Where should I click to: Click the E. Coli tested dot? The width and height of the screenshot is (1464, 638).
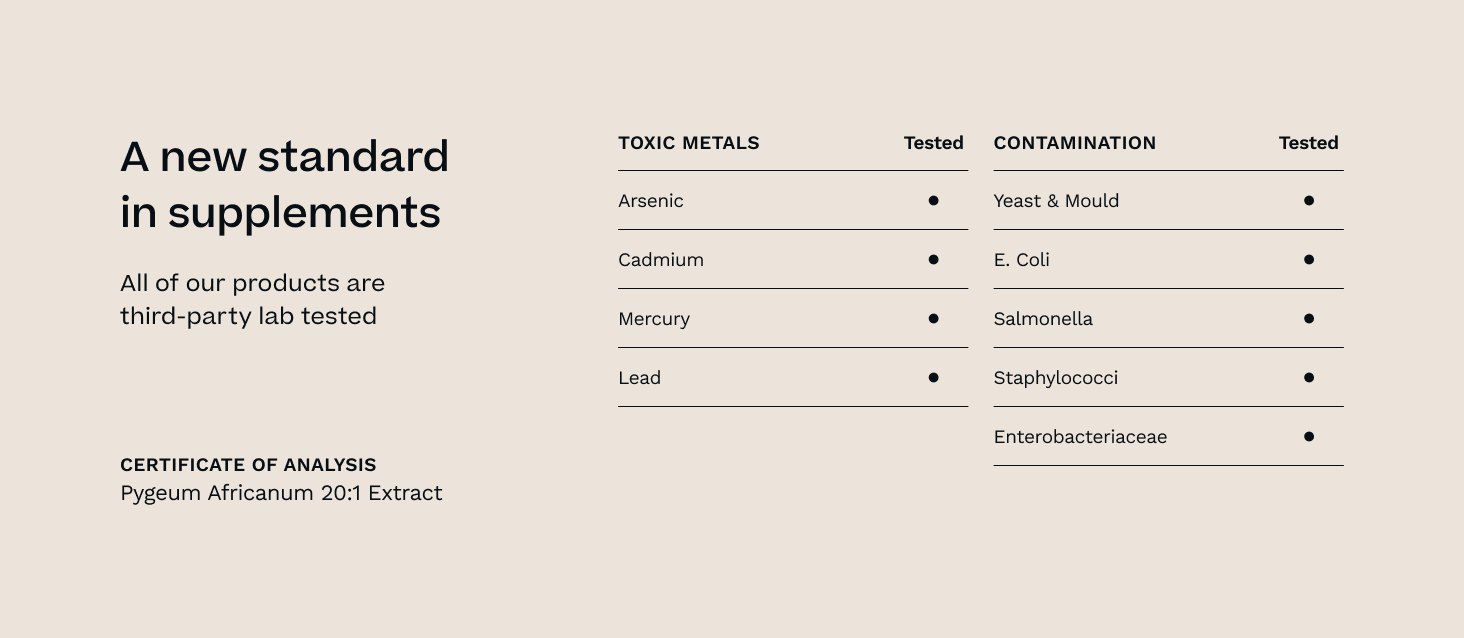(1308, 260)
